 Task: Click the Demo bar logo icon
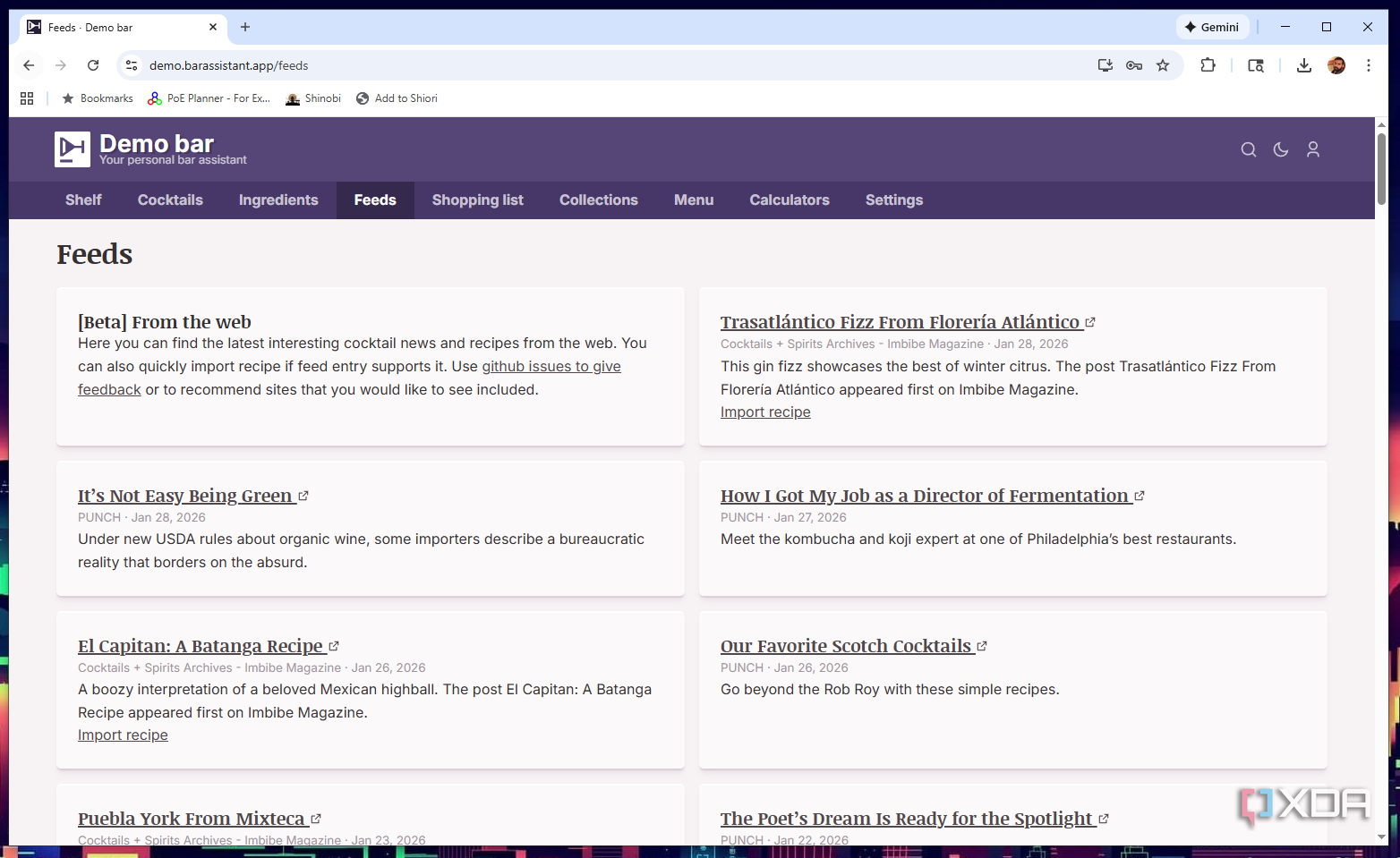coord(73,149)
